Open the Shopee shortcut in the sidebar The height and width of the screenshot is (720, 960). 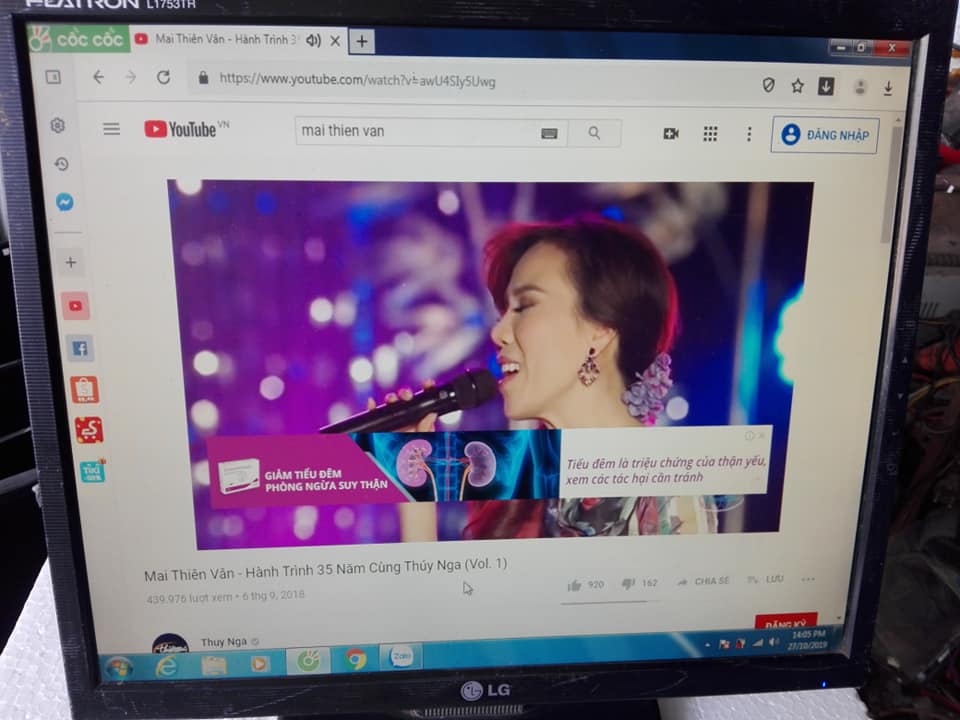[x=84, y=390]
